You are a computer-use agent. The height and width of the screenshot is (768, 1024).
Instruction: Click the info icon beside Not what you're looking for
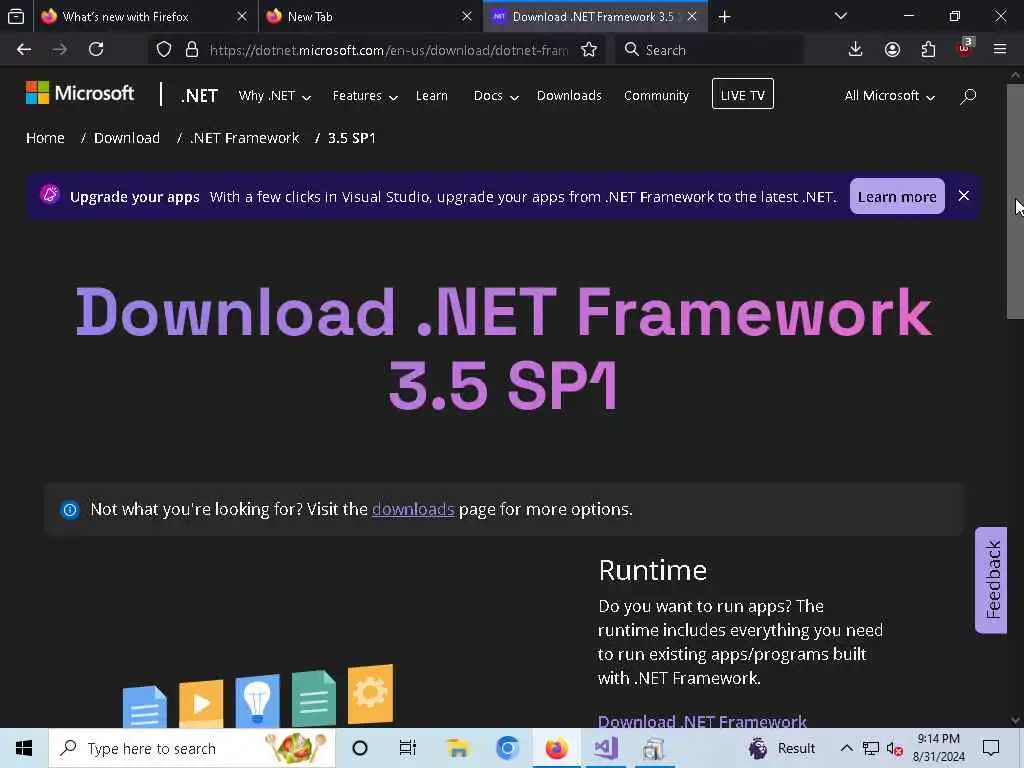pyautogui.click(x=70, y=509)
